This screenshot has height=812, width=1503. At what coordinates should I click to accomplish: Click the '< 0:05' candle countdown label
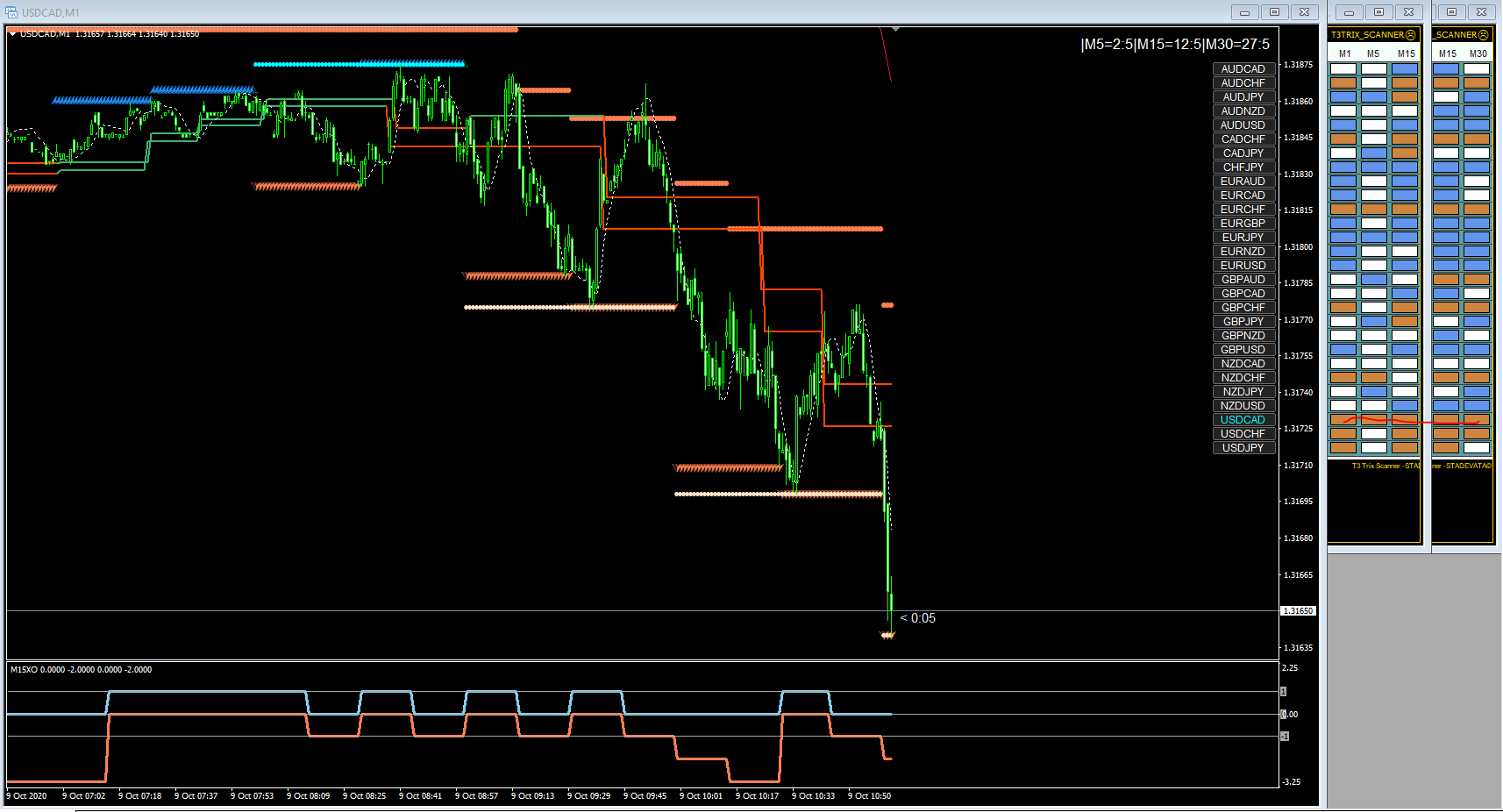(918, 618)
